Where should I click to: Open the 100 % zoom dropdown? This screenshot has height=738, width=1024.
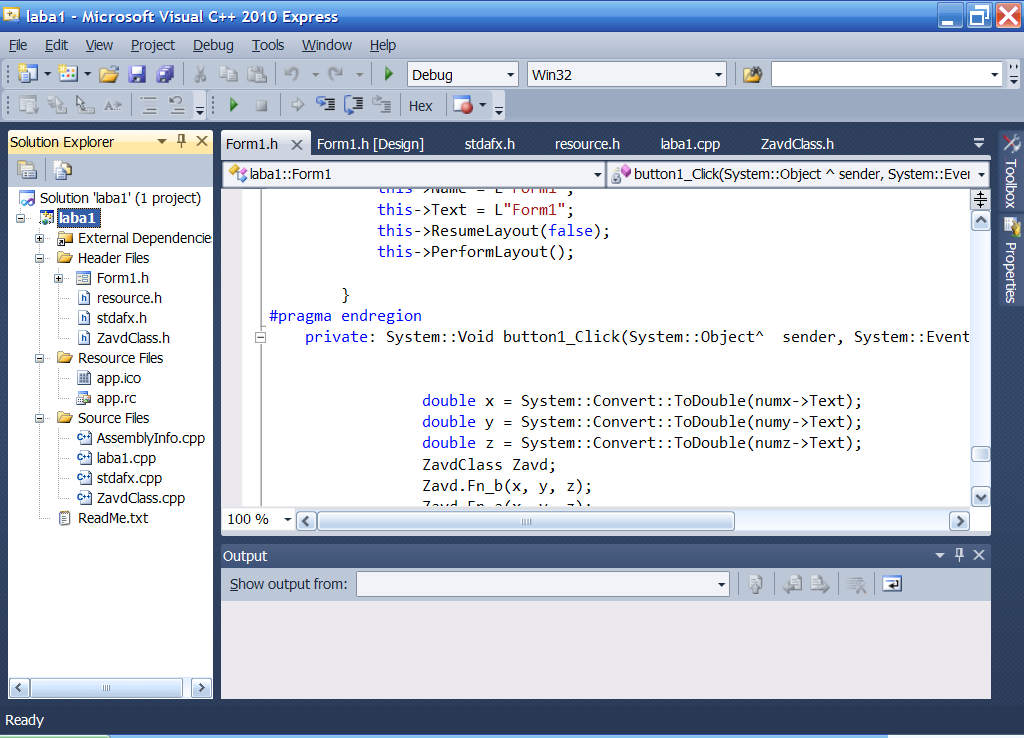coord(287,520)
